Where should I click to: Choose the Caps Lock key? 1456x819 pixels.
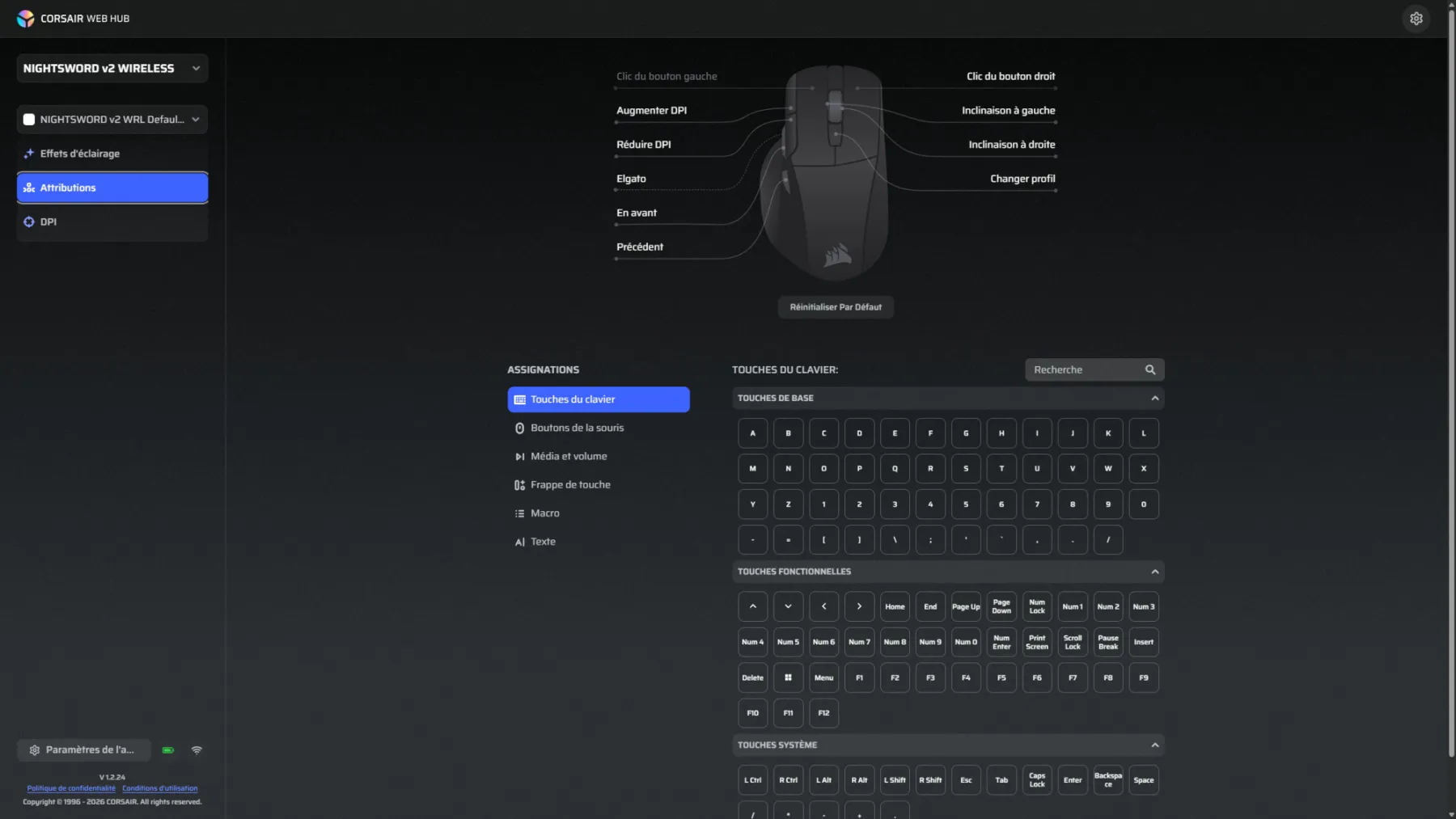pyautogui.click(x=1037, y=780)
